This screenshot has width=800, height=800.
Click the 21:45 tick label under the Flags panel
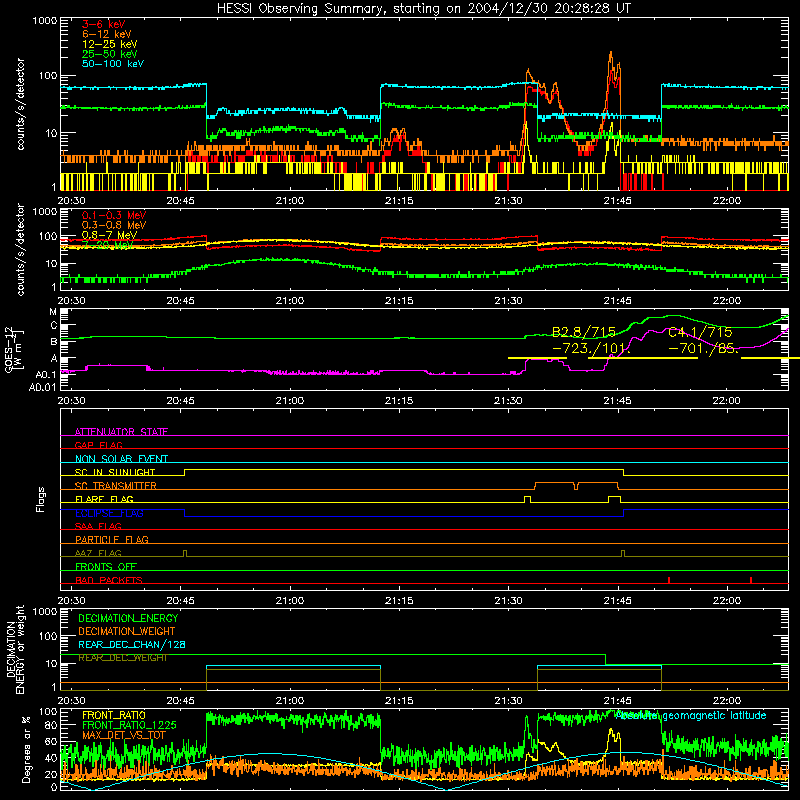[x=617, y=601]
